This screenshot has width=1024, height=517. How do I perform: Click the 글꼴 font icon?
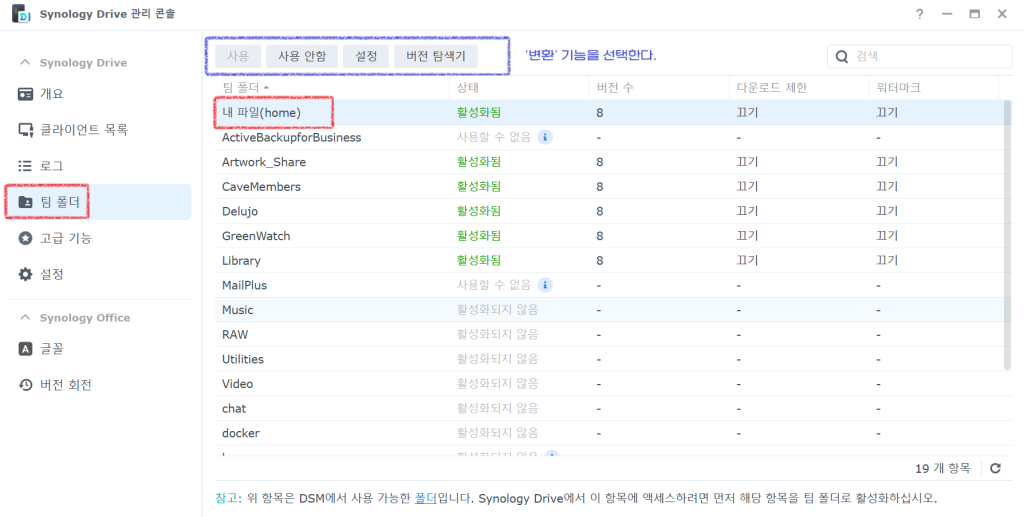click(x=25, y=349)
